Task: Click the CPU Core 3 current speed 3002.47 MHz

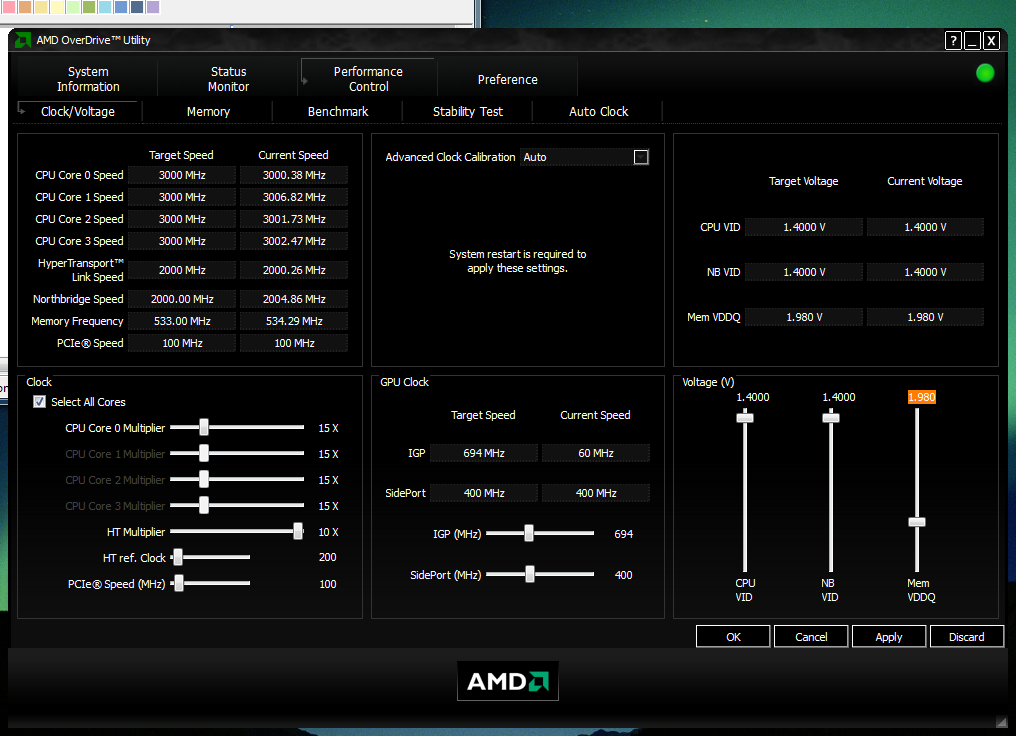Action: 294,241
